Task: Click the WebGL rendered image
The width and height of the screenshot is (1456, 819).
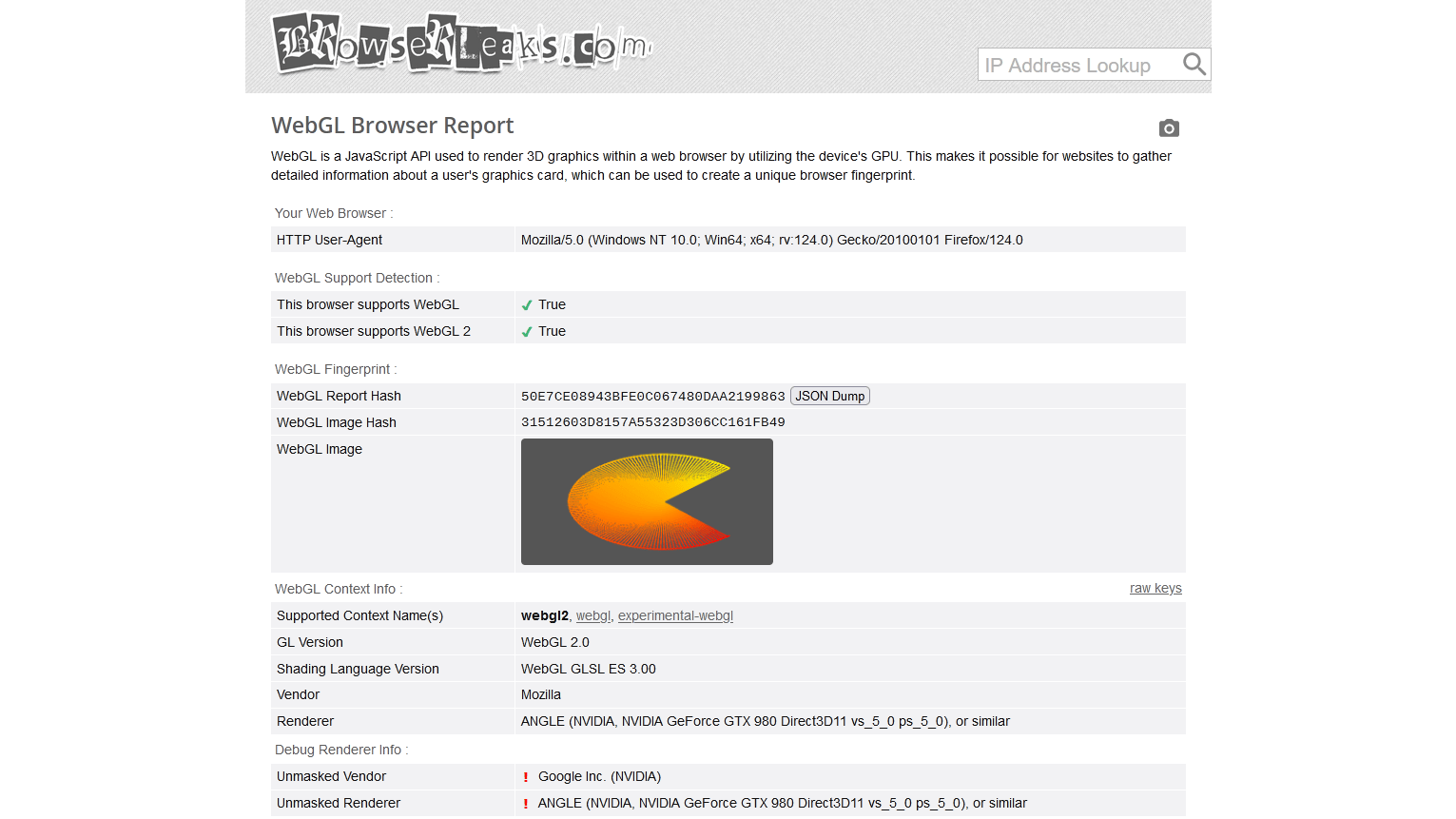Action: pos(647,501)
